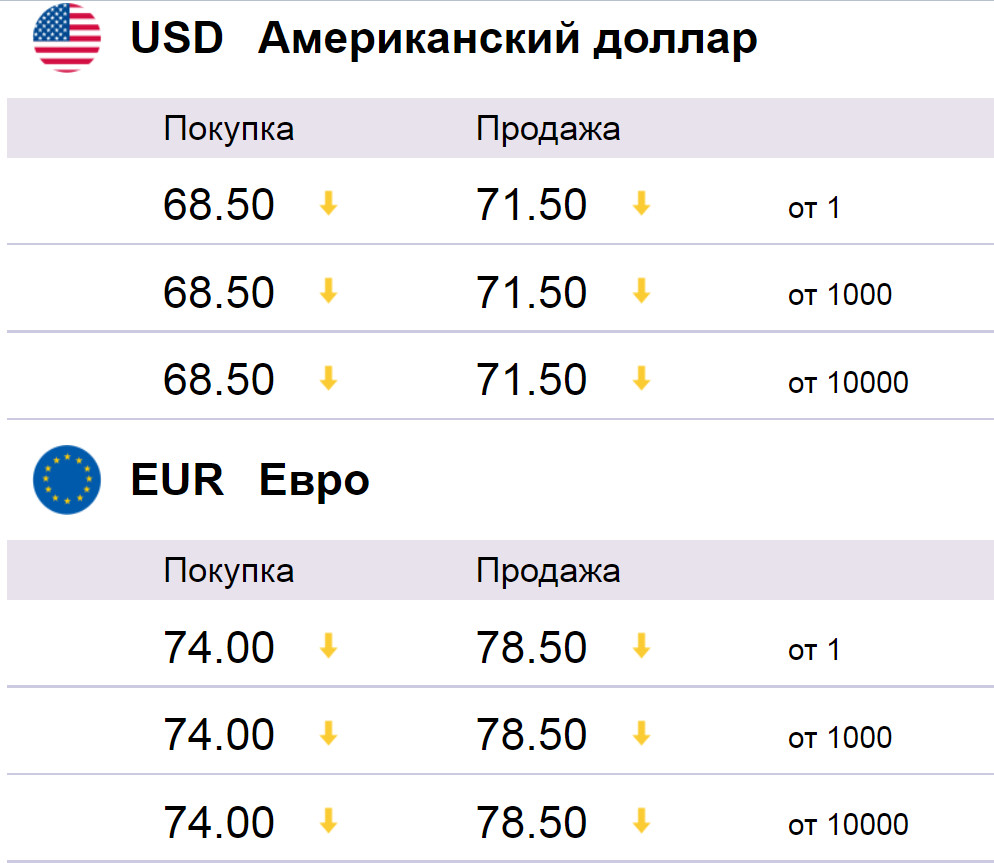Select the EUR buy rate 74.00 from 10000
994x863 pixels.
tap(219, 822)
